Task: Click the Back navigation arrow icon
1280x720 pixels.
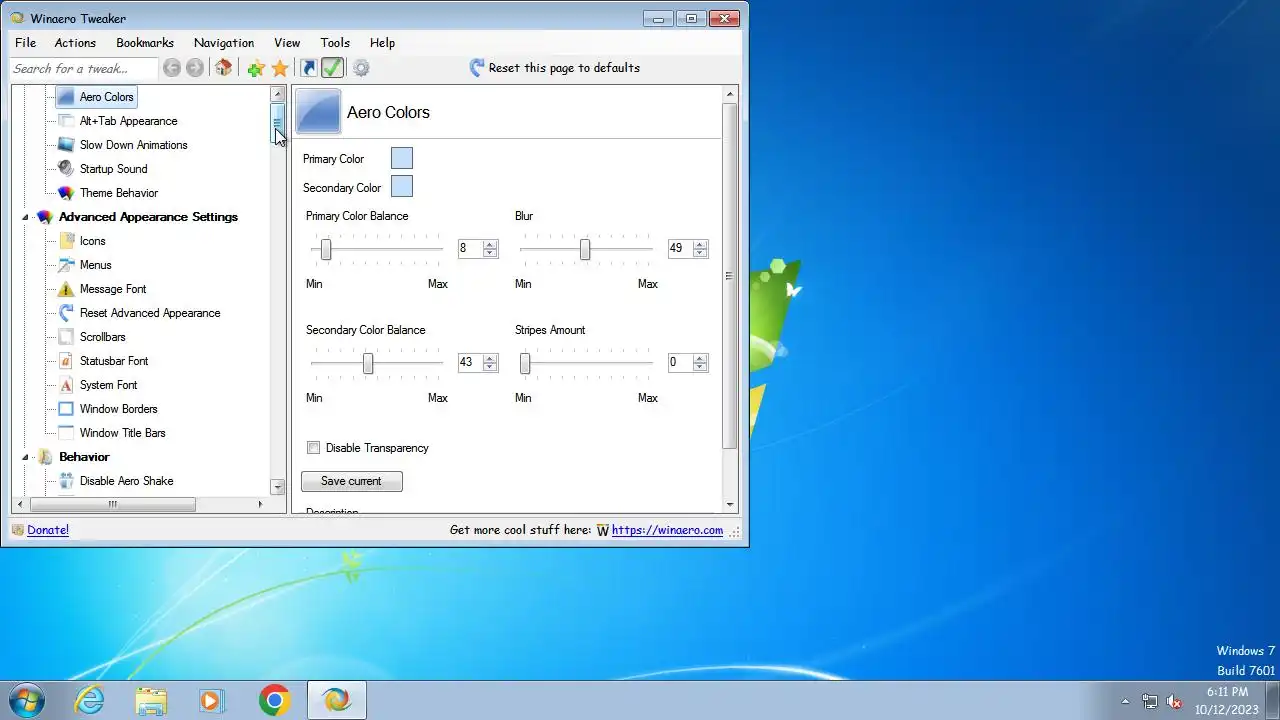Action: (x=172, y=68)
